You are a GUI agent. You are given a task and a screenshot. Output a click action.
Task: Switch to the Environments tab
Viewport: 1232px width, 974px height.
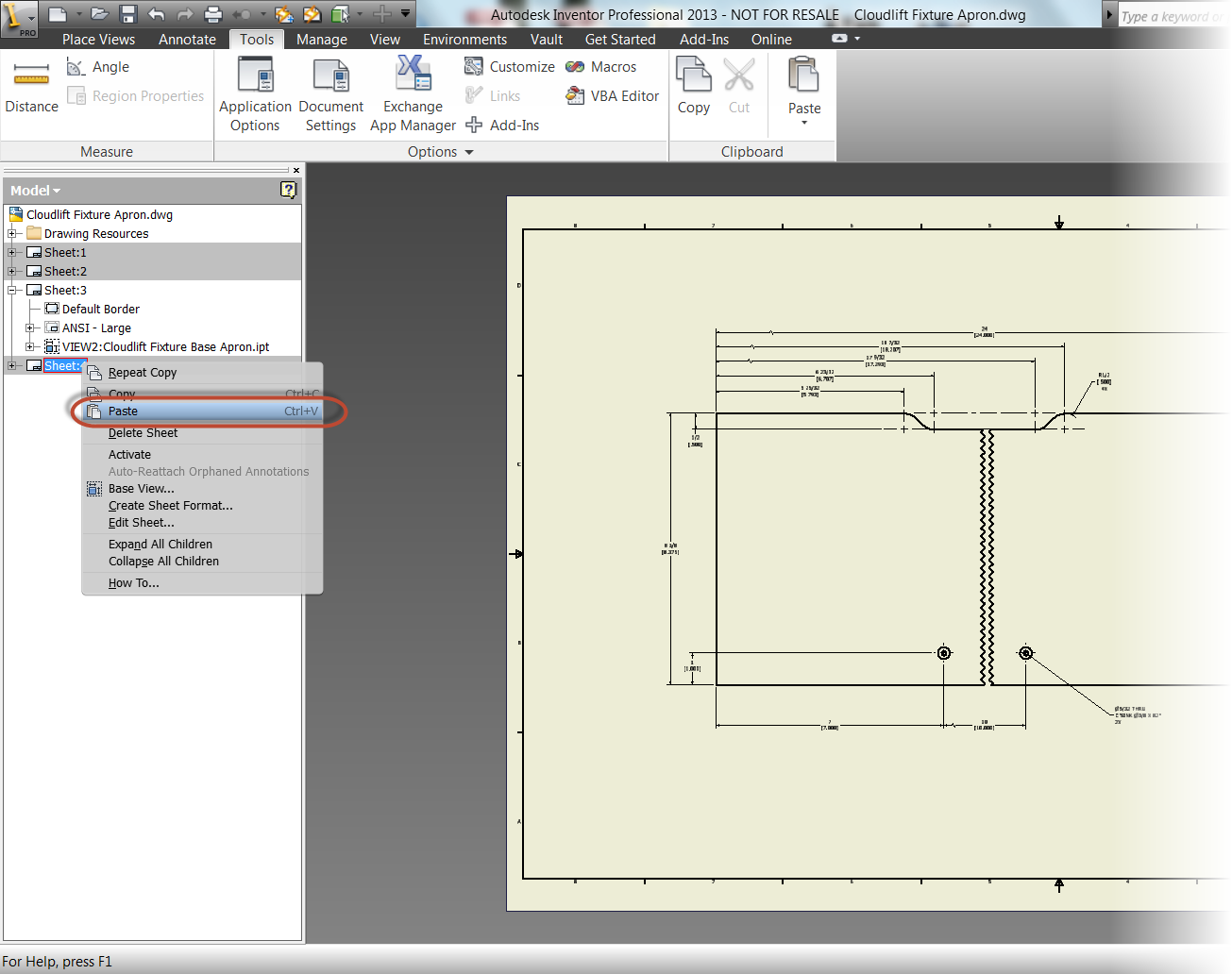coord(464,40)
